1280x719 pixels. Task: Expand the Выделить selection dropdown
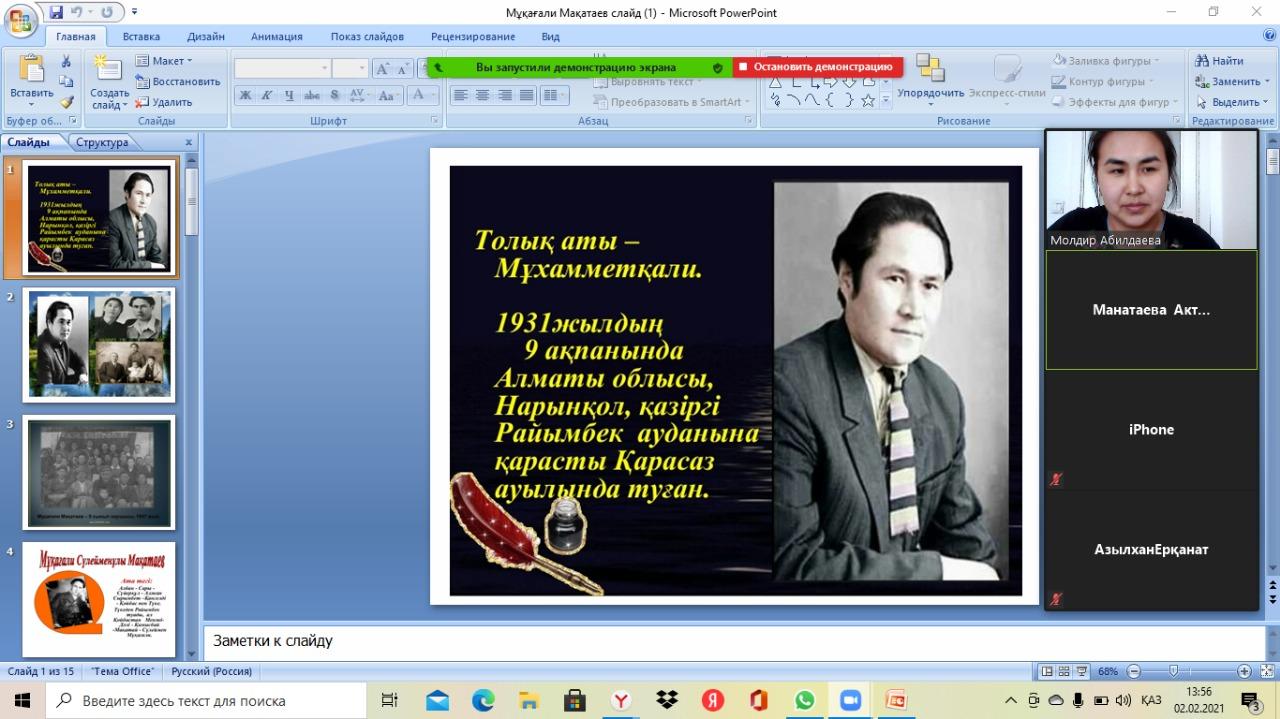[x=1232, y=102]
